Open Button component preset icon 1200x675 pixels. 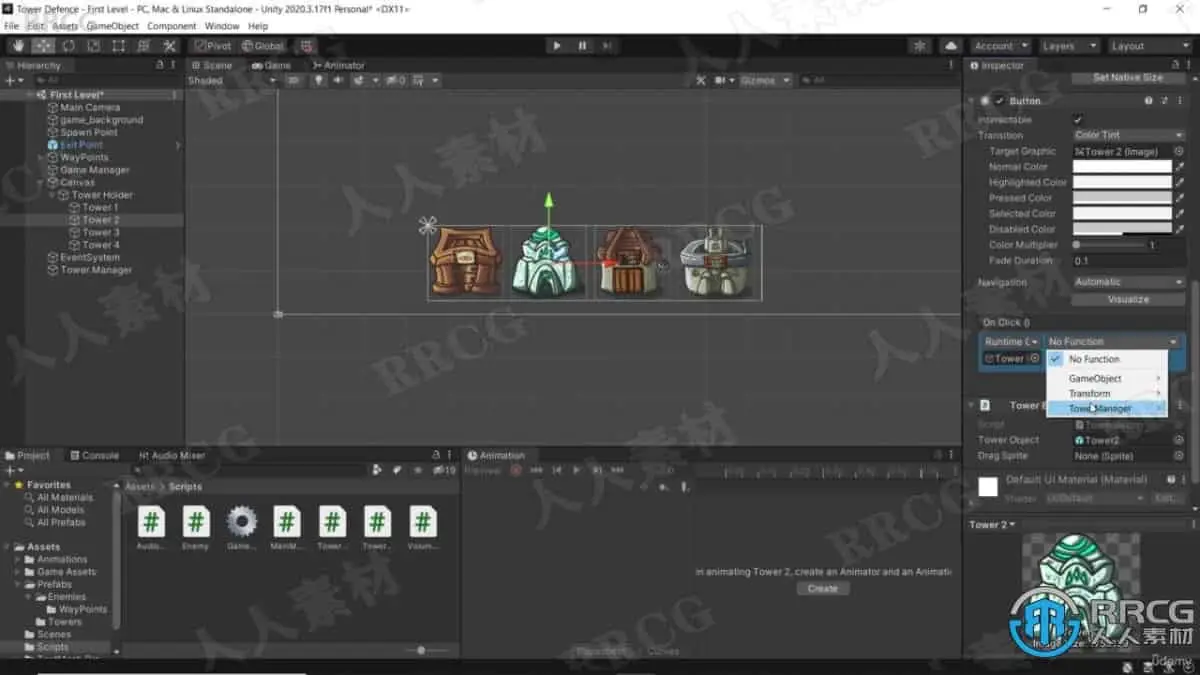click(1165, 101)
